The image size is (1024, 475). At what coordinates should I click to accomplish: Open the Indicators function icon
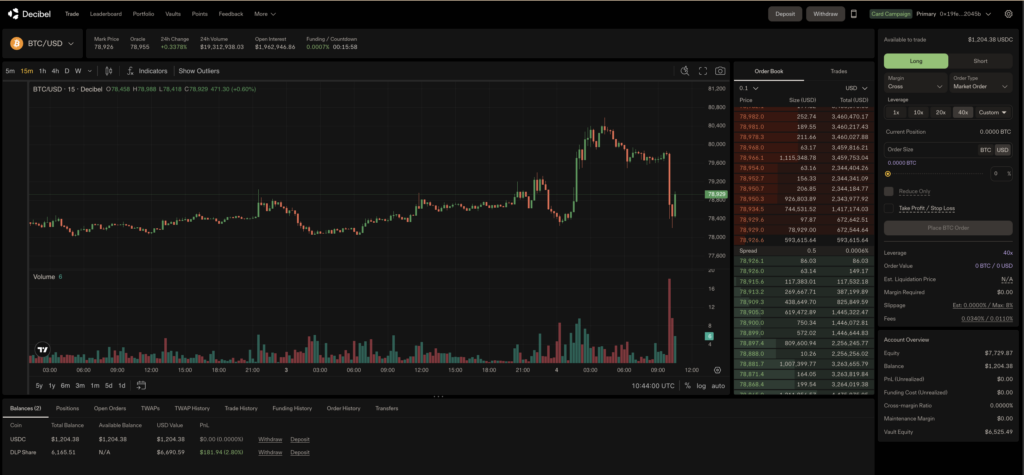tap(130, 71)
